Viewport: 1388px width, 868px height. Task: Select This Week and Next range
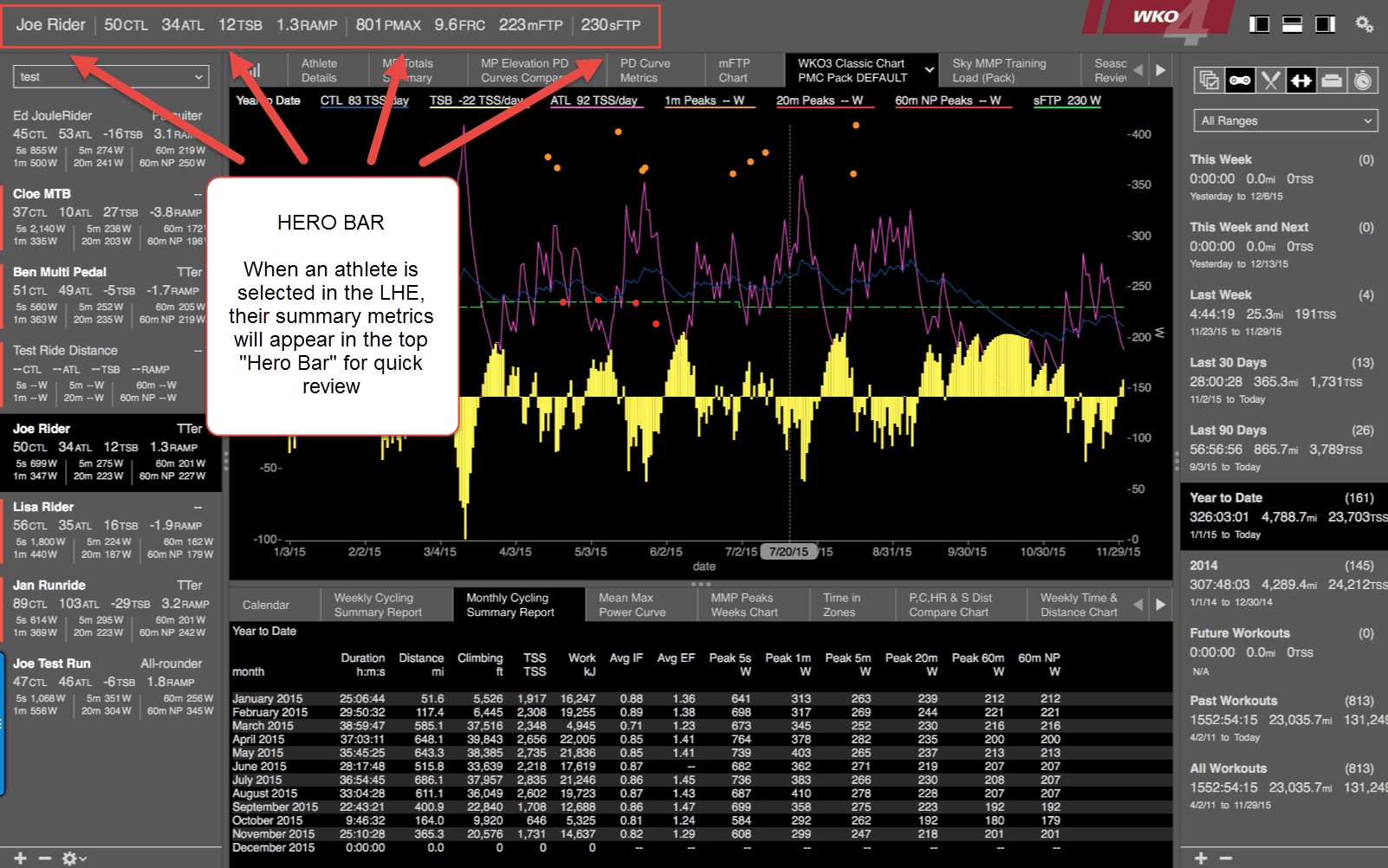(x=1283, y=245)
